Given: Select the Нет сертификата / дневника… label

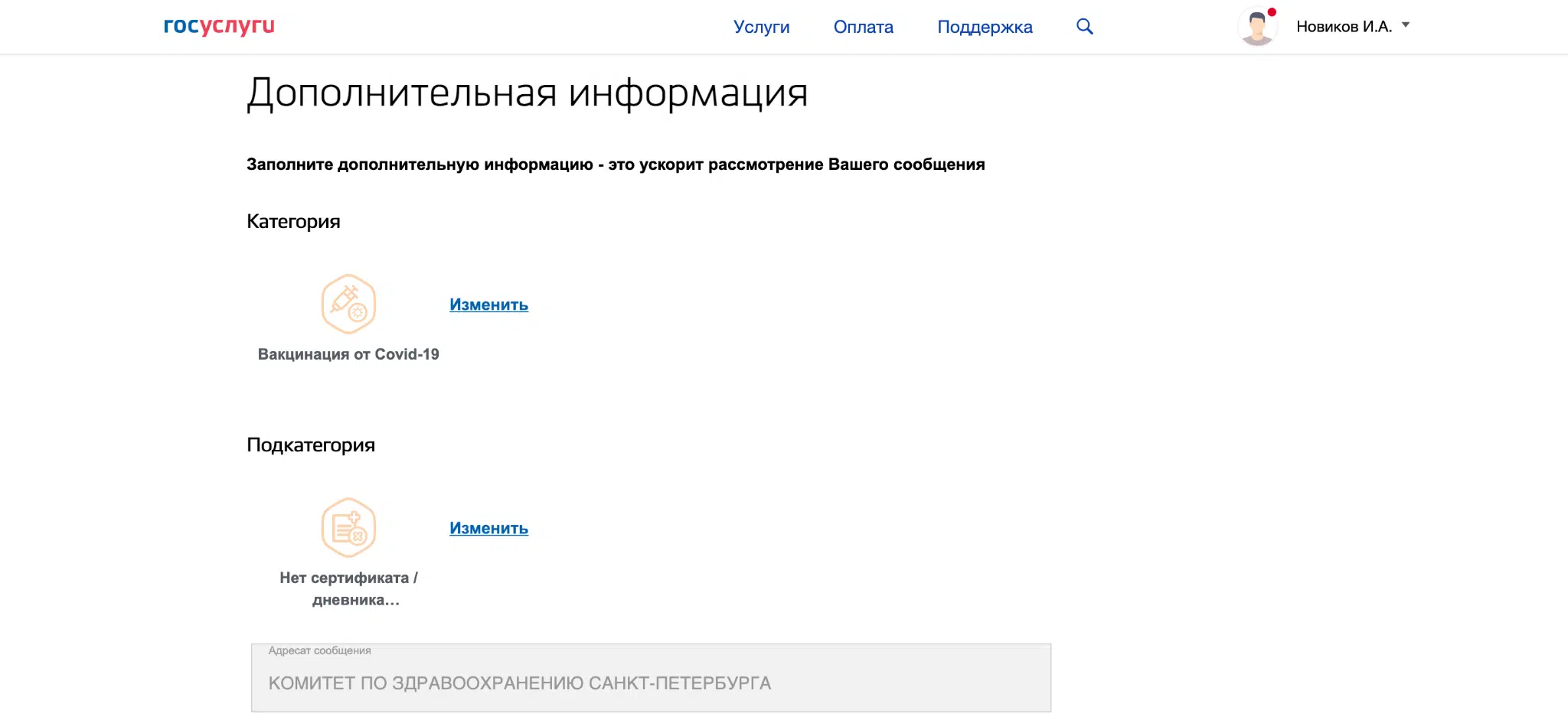Looking at the screenshot, I should [x=349, y=588].
